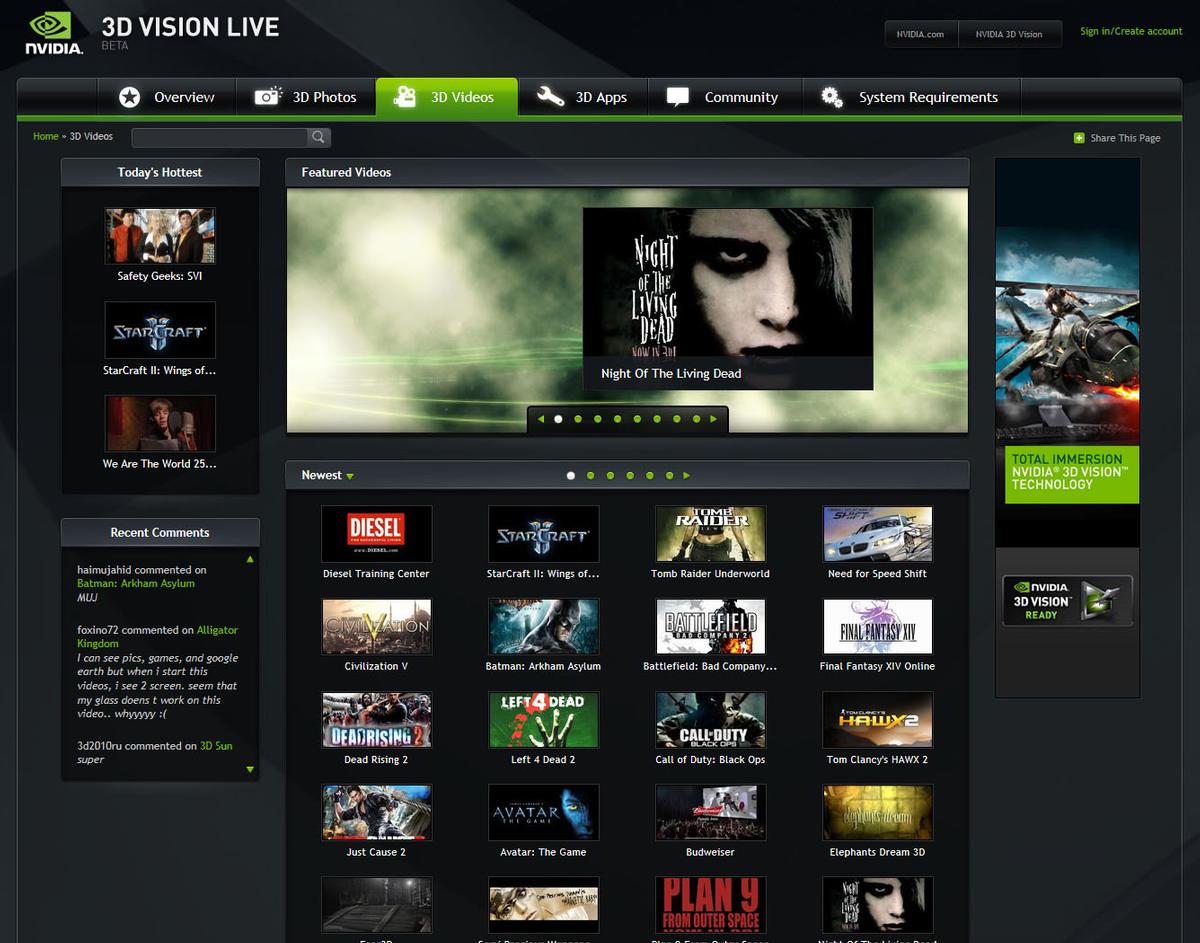Select the 3D Videos tab
Image resolution: width=1200 pixels, height=943 pixels.
pos(447,97)
